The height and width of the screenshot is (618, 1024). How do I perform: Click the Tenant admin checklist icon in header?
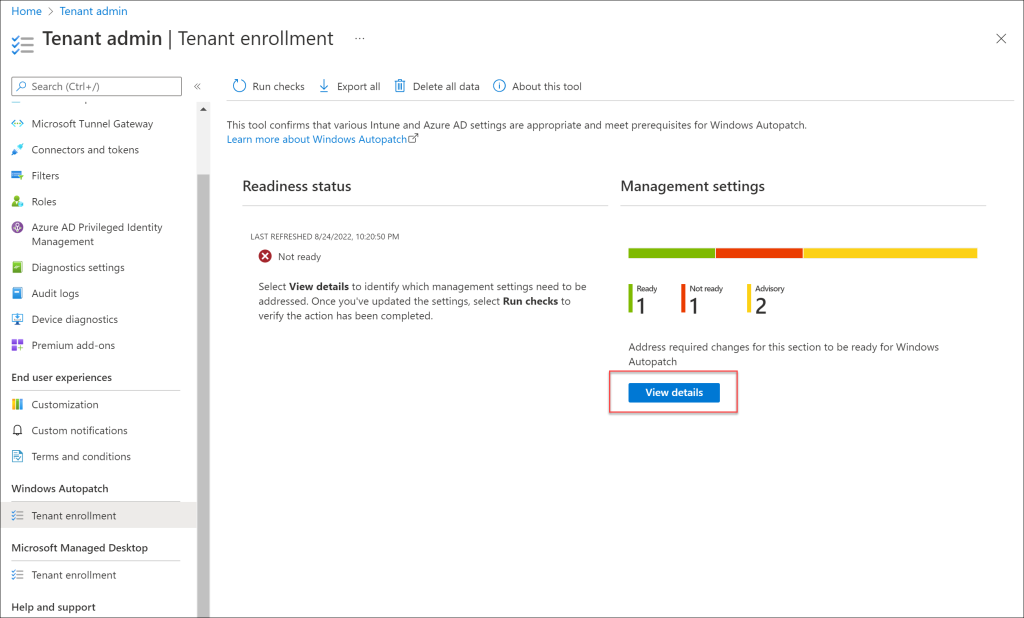pyautogui.click(x=22, y=44)
